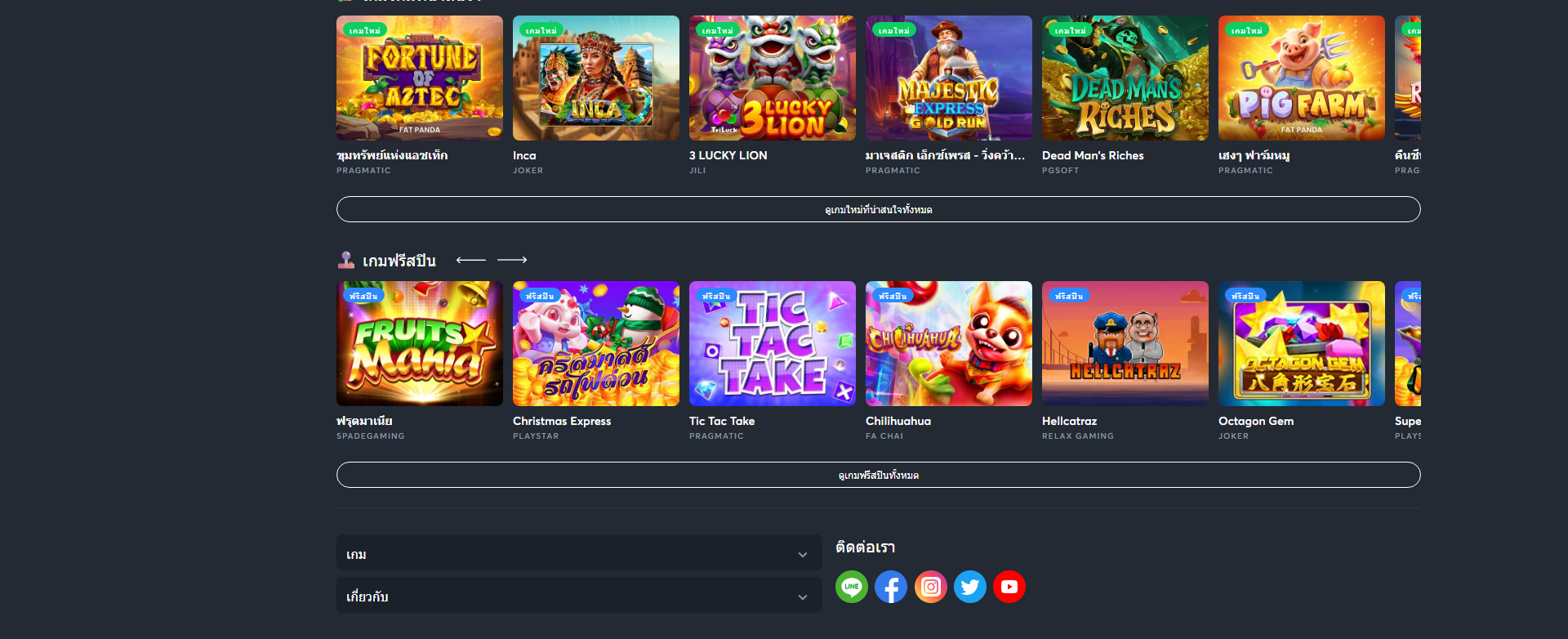Click the เกมฟรีสปิน section heading
1568x639 pixels.
pos(399,261)
